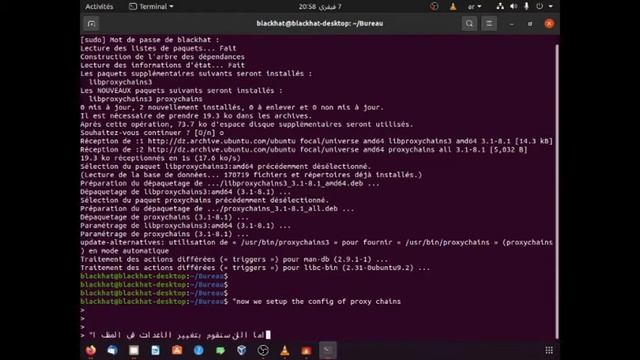The height and width of the screenshot is (360, 640).
Task: Open Firefox from the dock
Action: (x=91, y=350)
